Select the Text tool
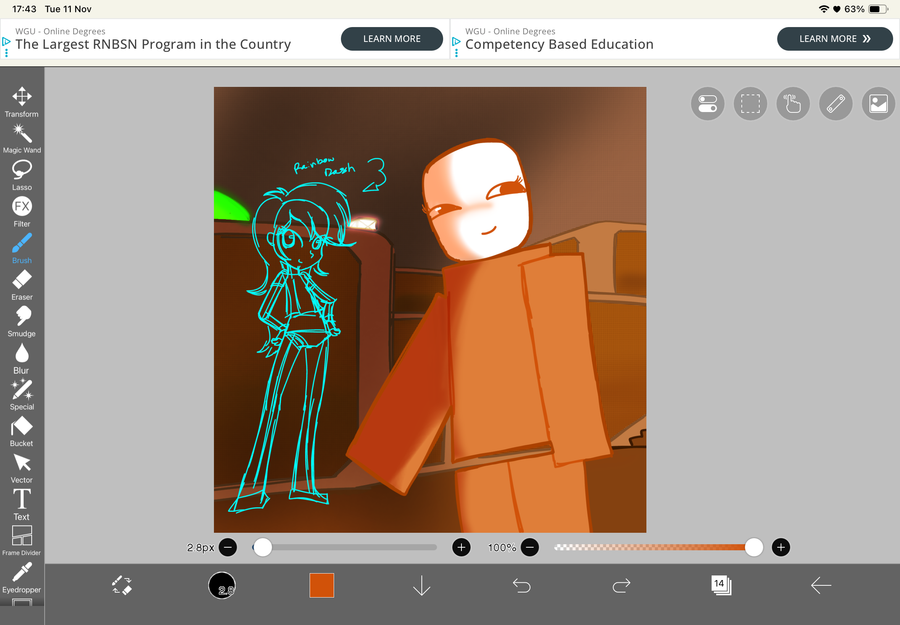The image size is (900, 625). (22, 505)
